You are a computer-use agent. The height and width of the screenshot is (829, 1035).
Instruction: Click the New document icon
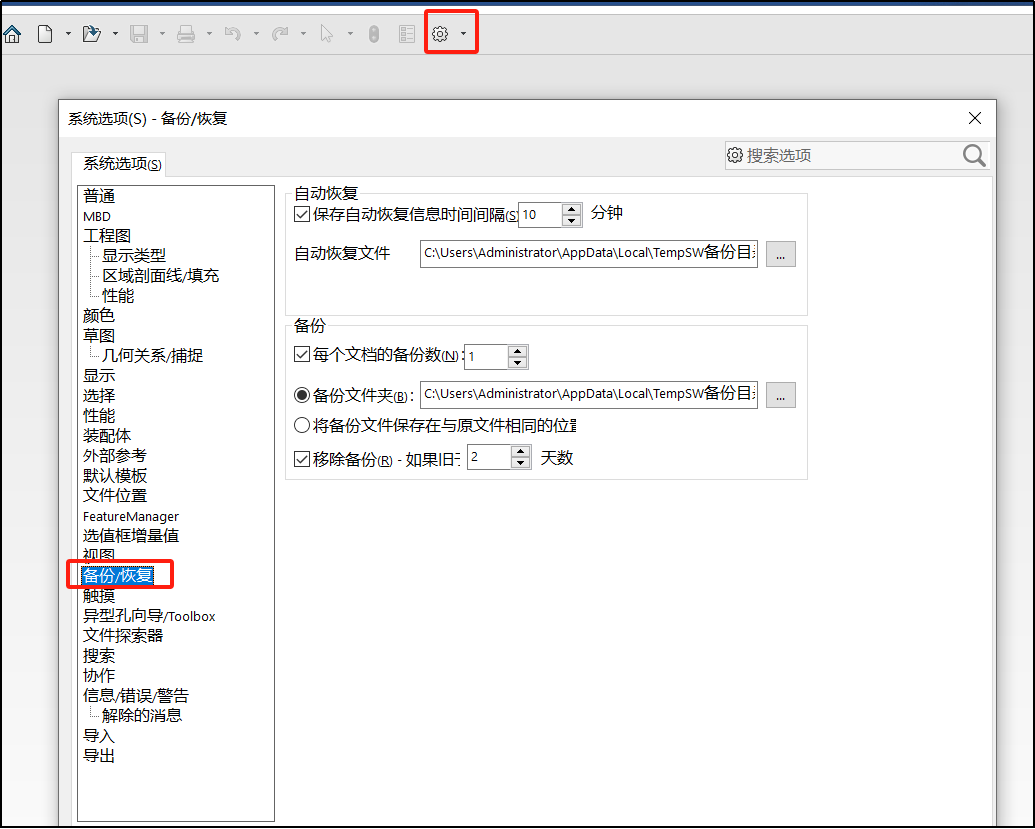[x=44, y=34]
